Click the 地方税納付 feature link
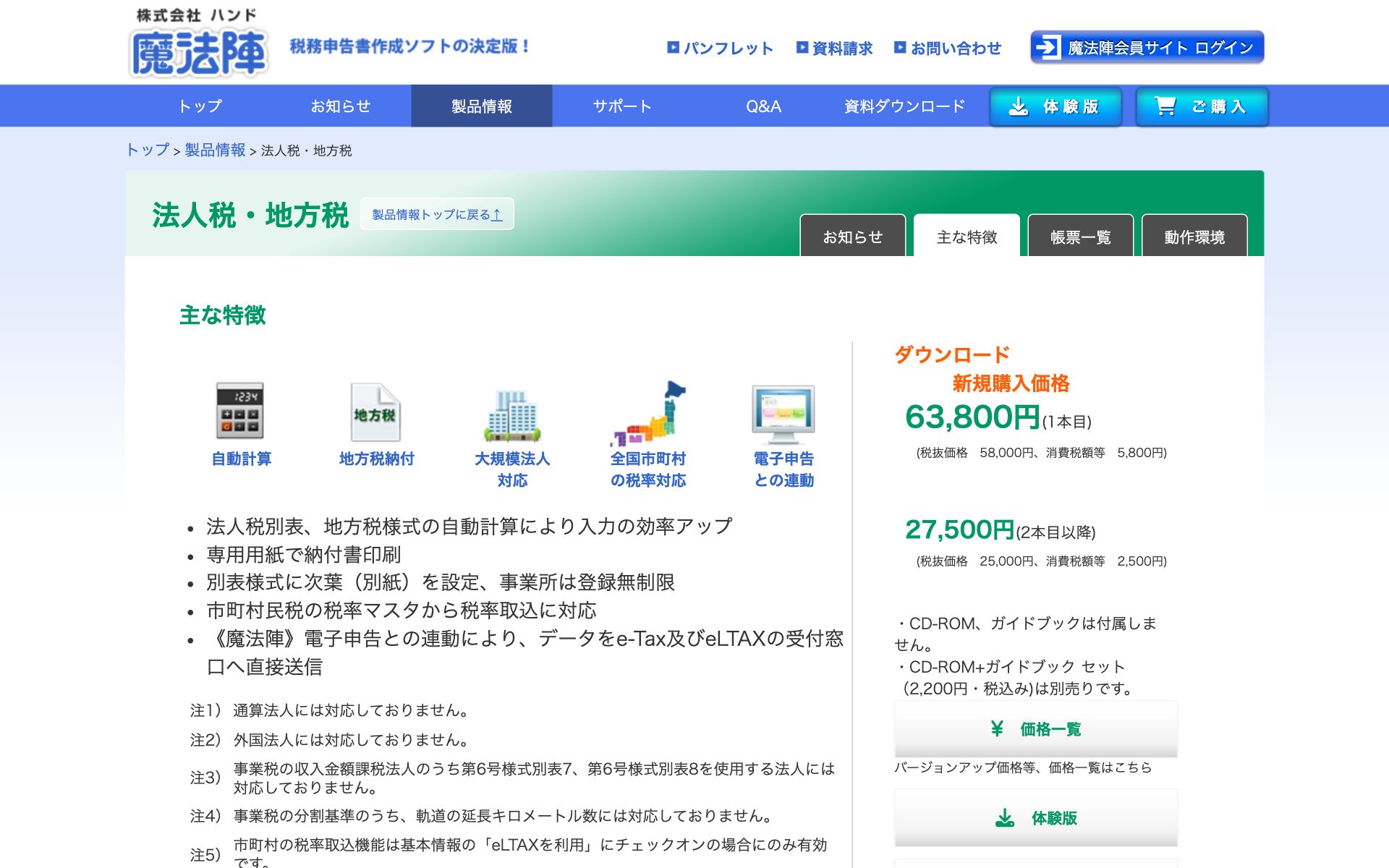This screenshot has width=1389, height=868. pyautogui.click(x=376, y=459)
